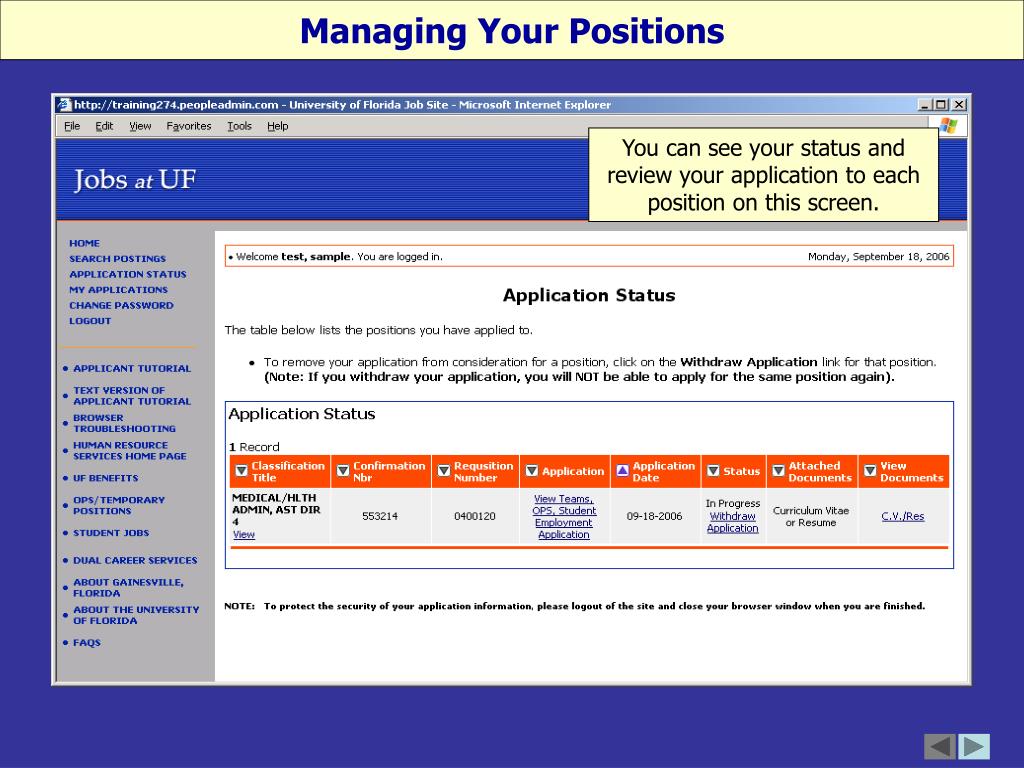
Task: Open View Teams, OPS, Student Employment Application
Action: 564,517
